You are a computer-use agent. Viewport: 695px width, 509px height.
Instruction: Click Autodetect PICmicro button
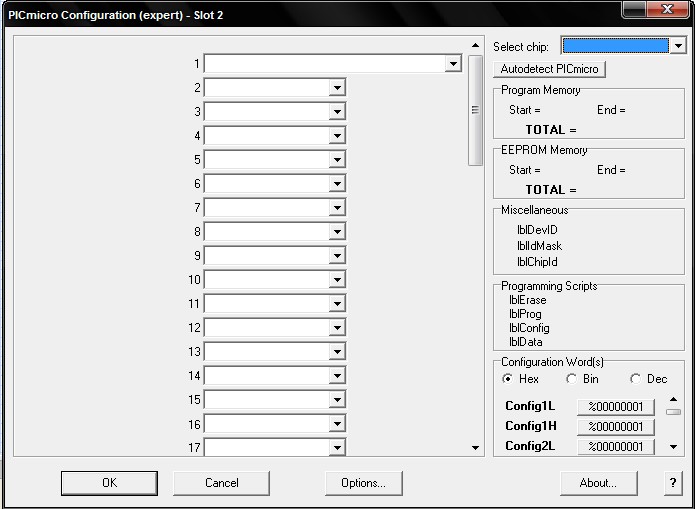click(x=549, y=69)
